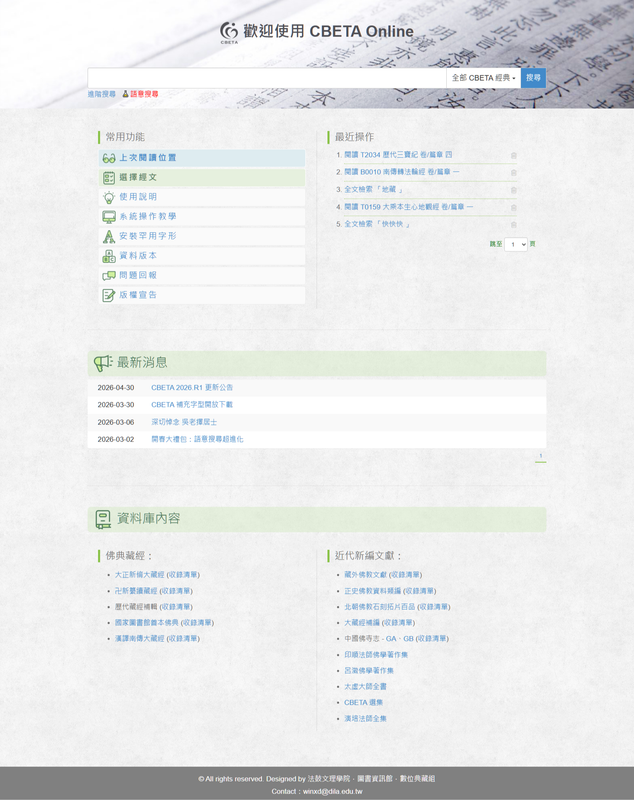The image size is (634, 800).
Task: Open 收錄清單 next to 漢譯南傳大藏經
Action: [x=183, y=638]
